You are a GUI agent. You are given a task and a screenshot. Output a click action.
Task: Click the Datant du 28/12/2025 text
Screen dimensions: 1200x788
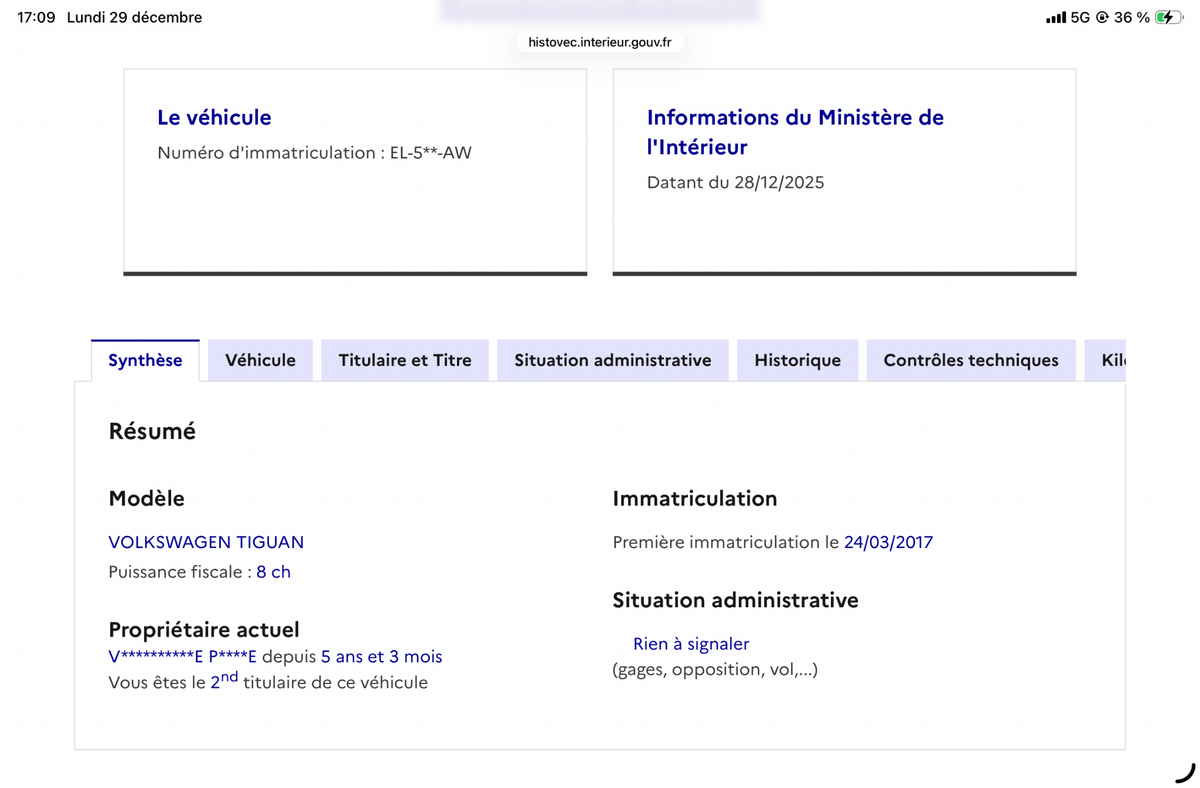tap(735, 183)
